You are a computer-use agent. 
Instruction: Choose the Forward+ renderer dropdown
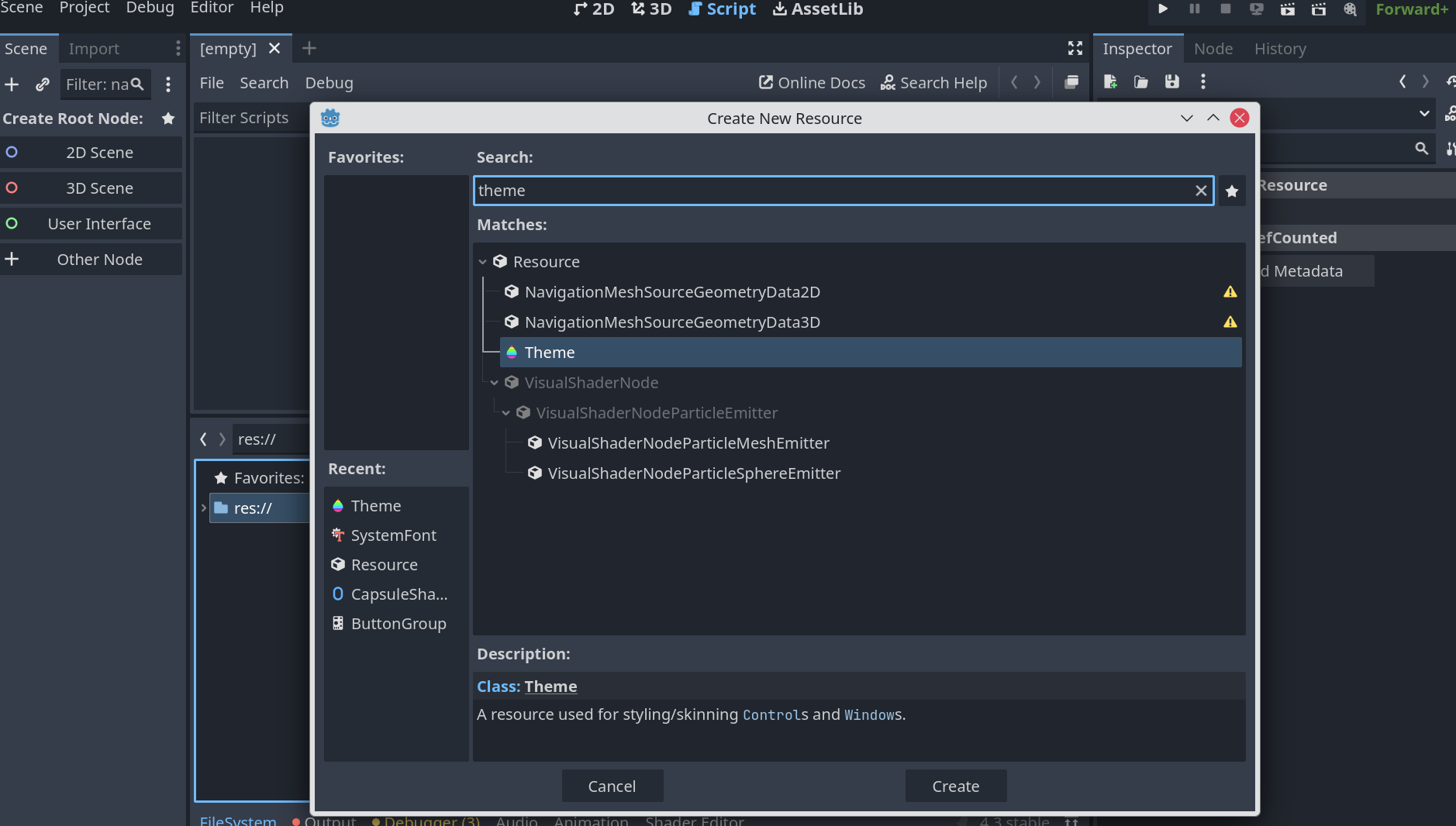[x=1412, y=9]
